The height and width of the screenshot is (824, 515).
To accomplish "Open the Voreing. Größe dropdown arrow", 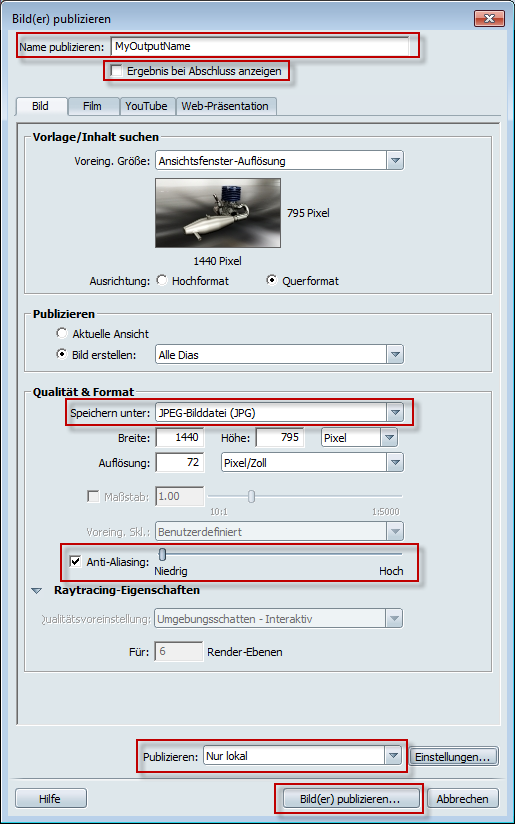I will 395,161.
